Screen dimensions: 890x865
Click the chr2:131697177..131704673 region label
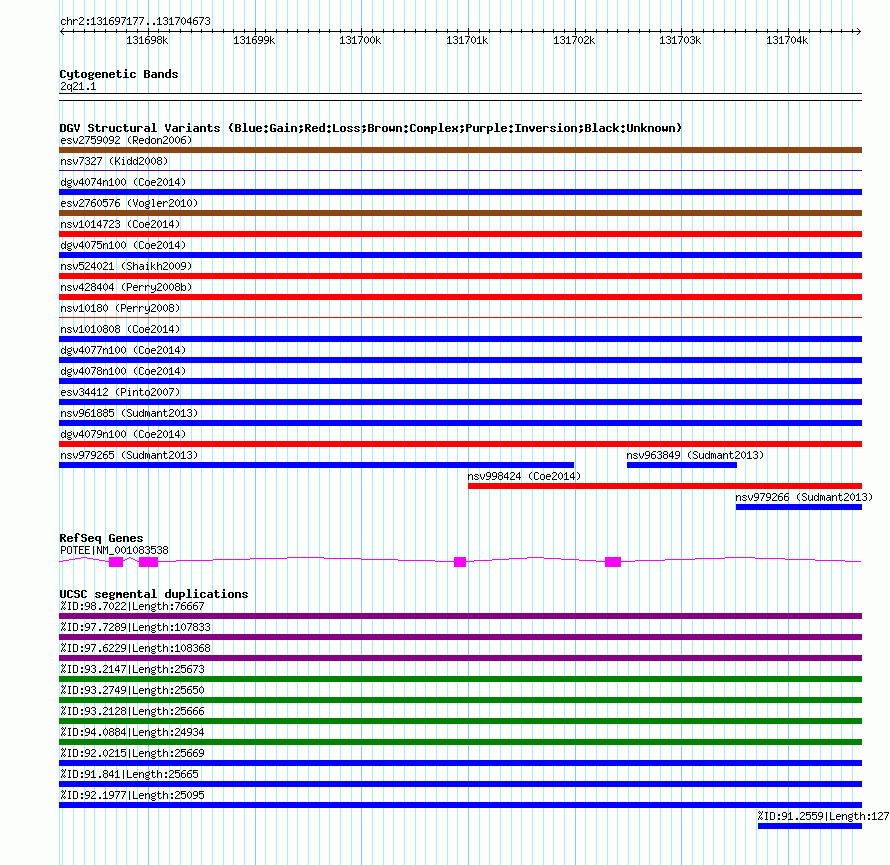click(135, 22)
